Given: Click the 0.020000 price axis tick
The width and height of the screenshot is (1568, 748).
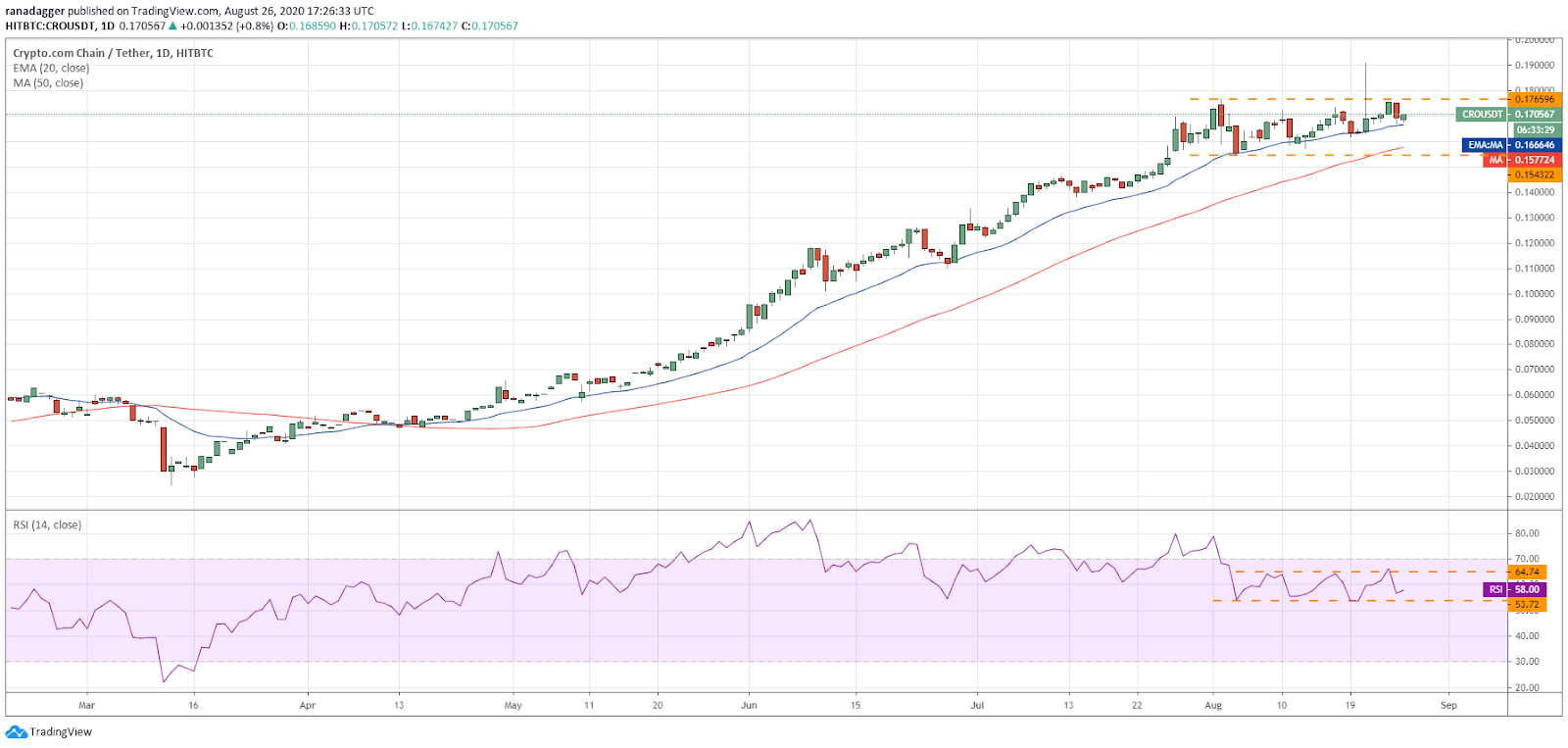Looking at the screenshot, I should 1535,497.
